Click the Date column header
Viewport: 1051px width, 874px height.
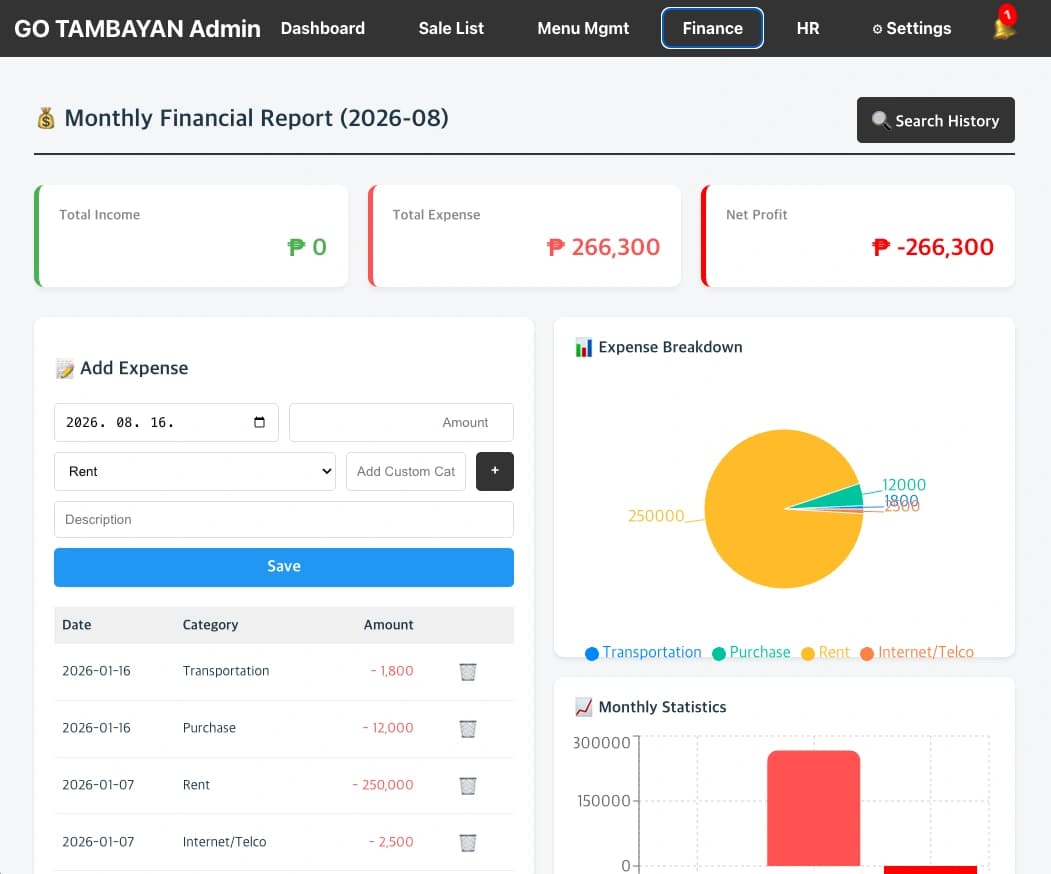click(x=76, y=625)
